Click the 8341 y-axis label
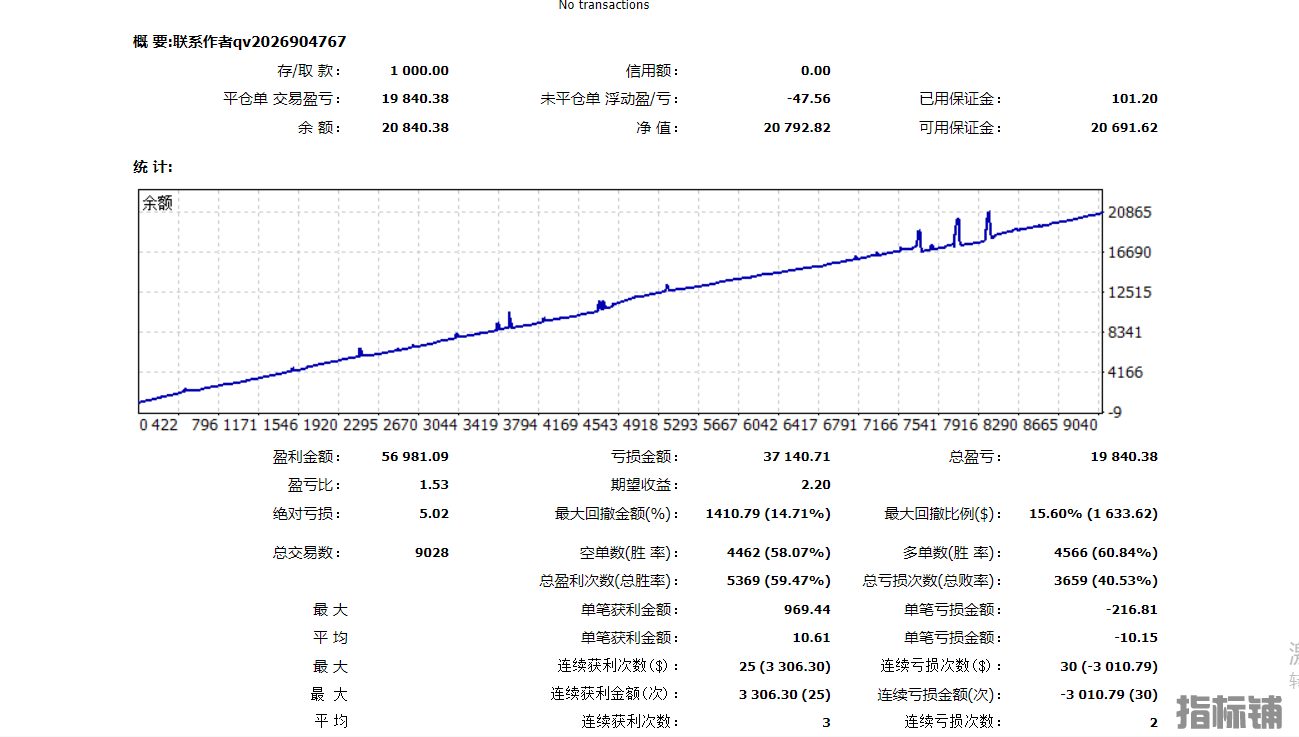This screenshot has width=1299, height=737. point(1126,333)
